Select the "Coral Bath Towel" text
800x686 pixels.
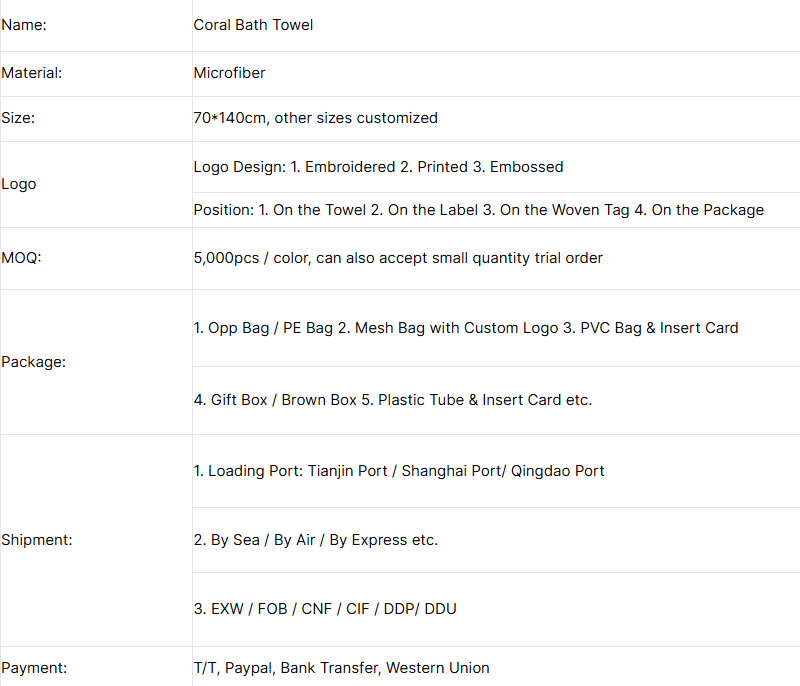click(253, 25)
